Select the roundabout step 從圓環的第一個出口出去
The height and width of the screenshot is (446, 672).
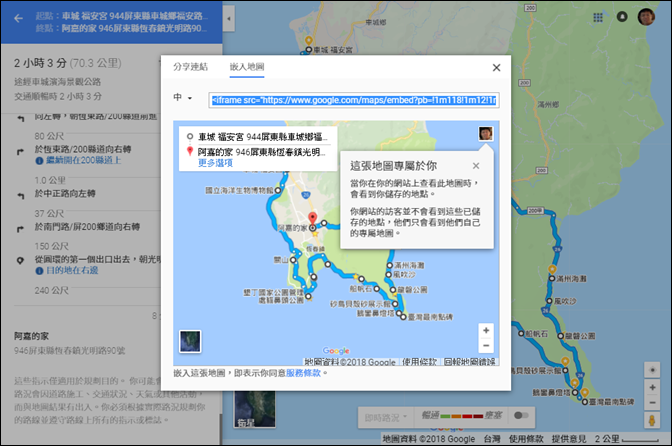coord(98,259)
